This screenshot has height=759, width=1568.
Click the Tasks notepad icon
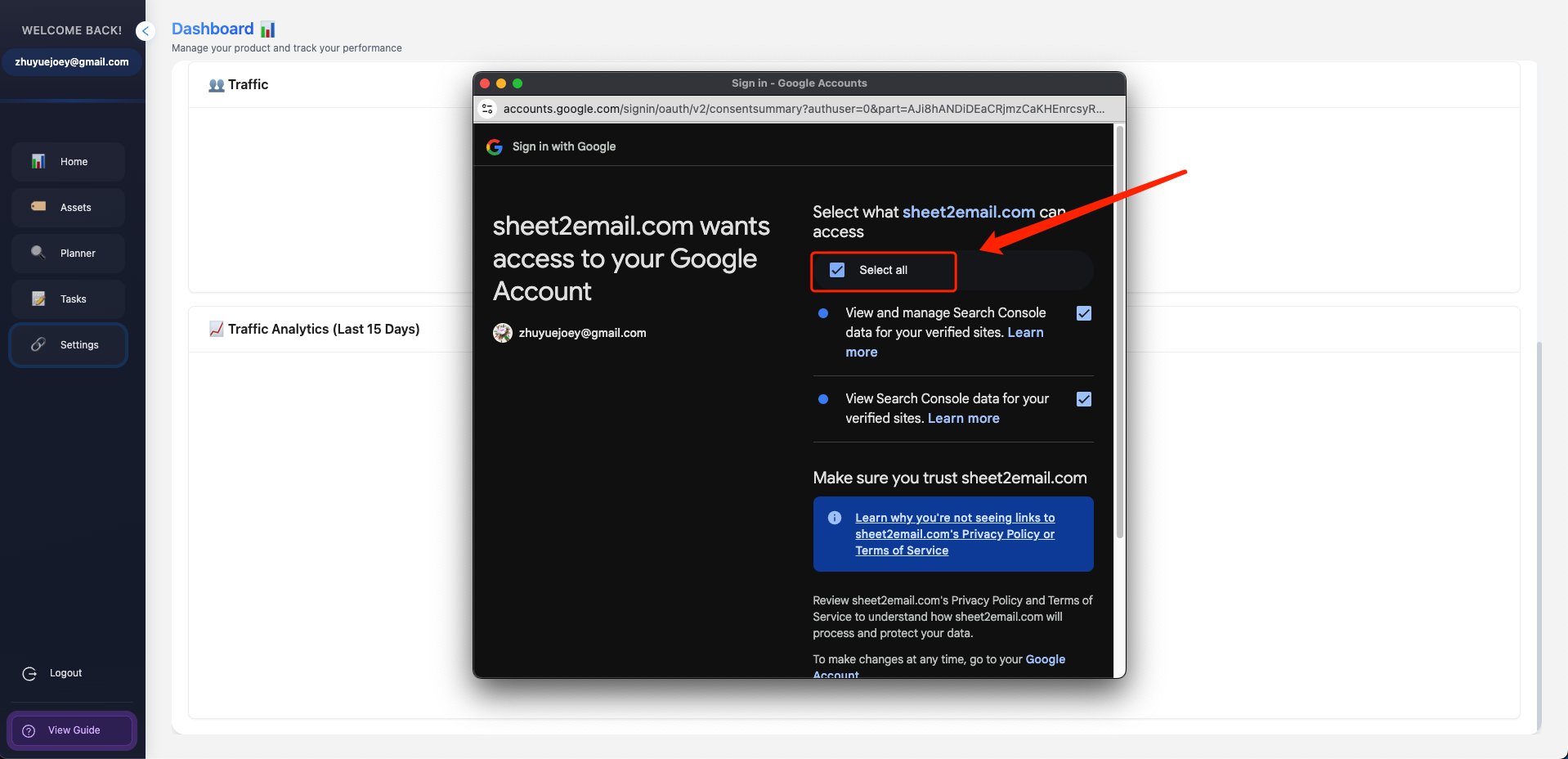pyautogui.click(x=38, y=299)
